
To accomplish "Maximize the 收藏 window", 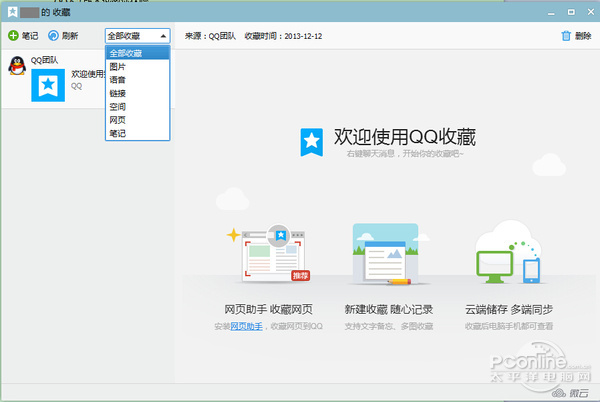I will 571,12.
